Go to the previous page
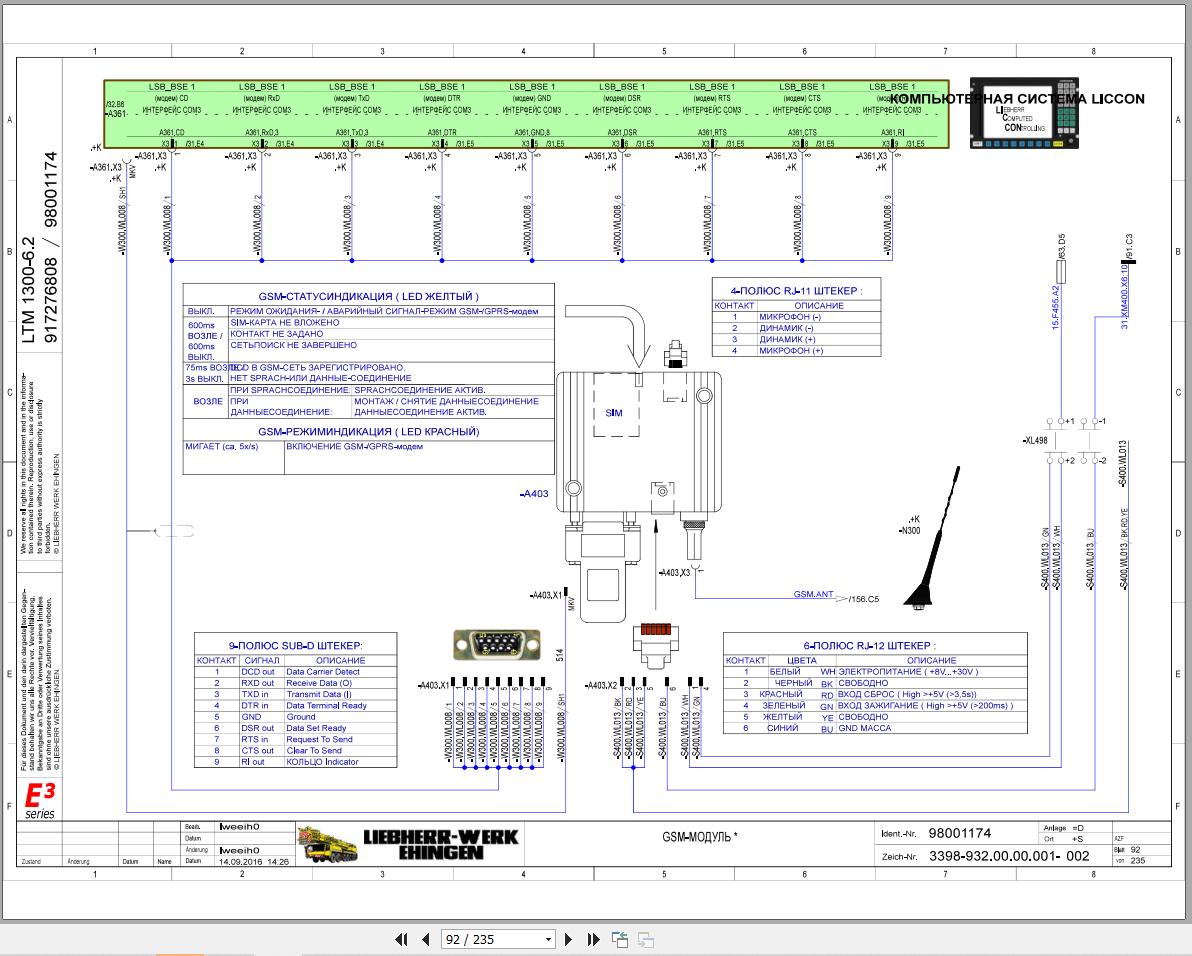The height and width of the screenshot is (956, 1192). click(425, 939)
